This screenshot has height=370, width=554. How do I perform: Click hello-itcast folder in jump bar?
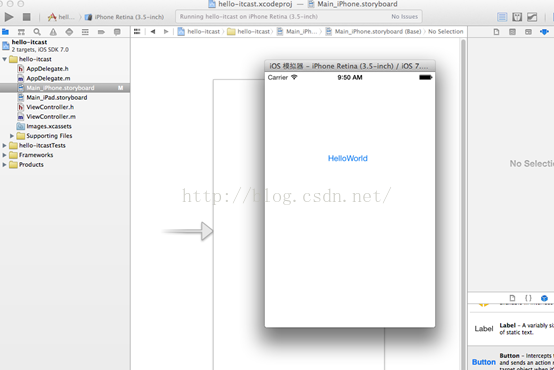pos(249,31)
